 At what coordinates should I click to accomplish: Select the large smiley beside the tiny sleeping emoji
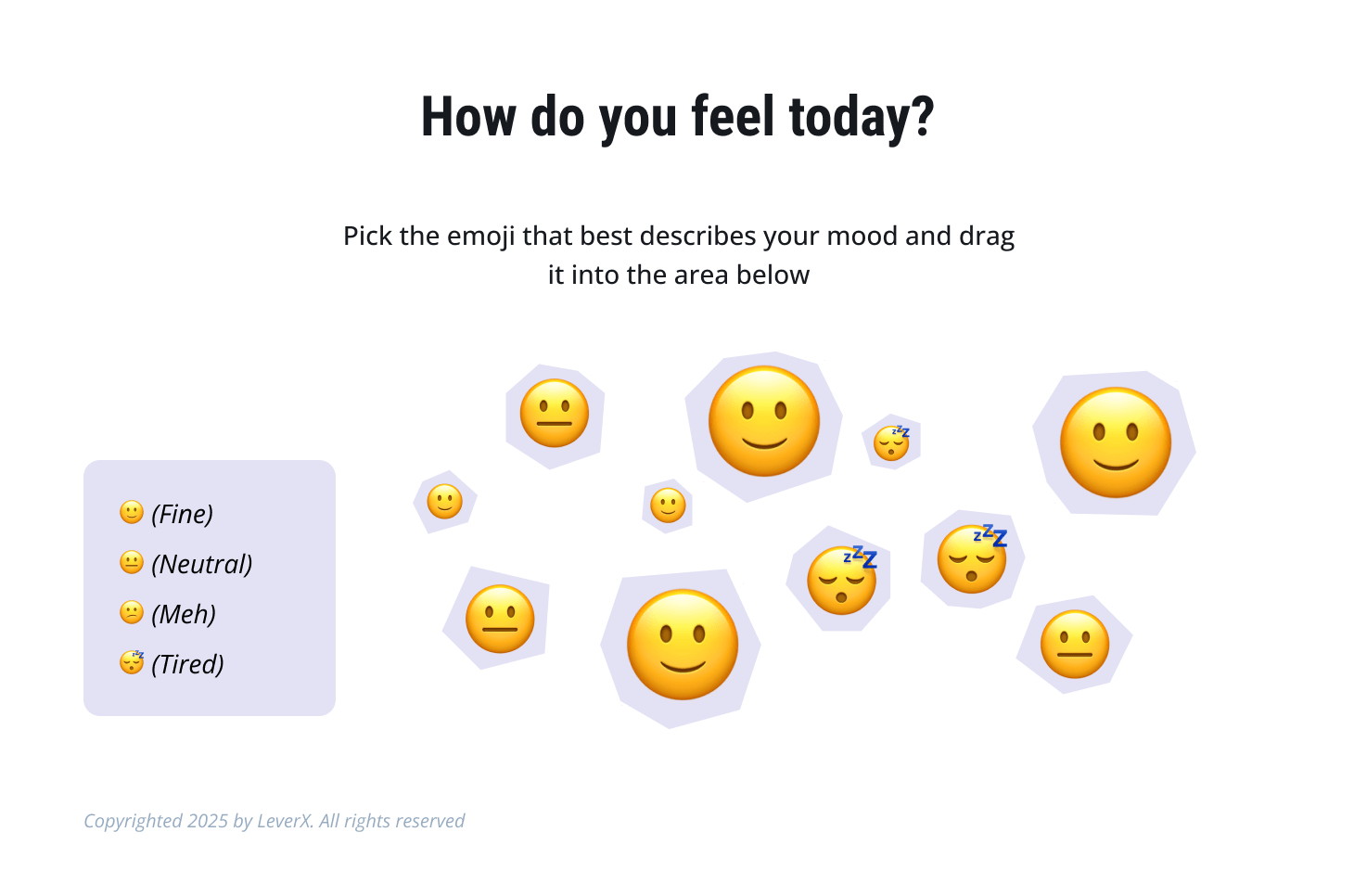764,421
